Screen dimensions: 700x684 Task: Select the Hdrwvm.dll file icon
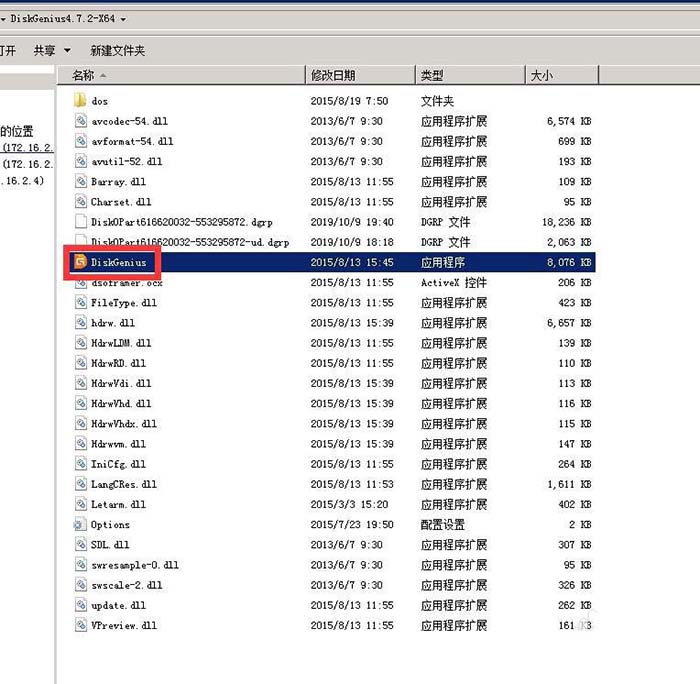click(x=80, y=443)
